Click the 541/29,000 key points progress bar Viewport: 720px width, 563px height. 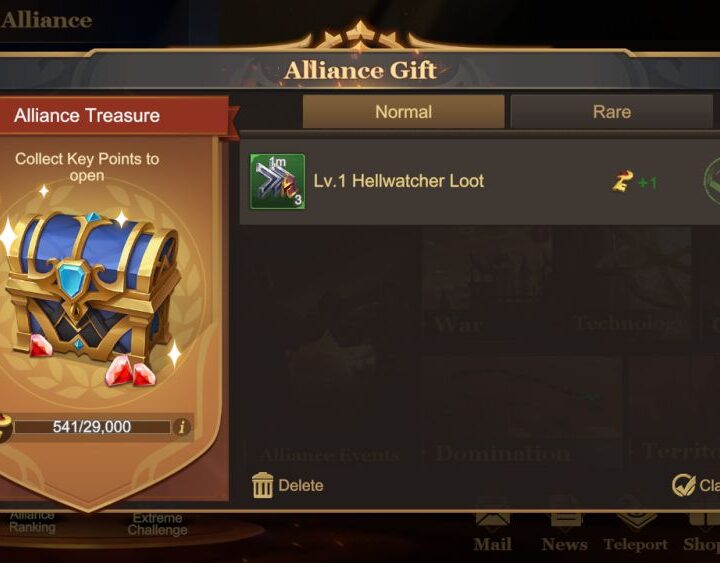(x=92, y=427)
